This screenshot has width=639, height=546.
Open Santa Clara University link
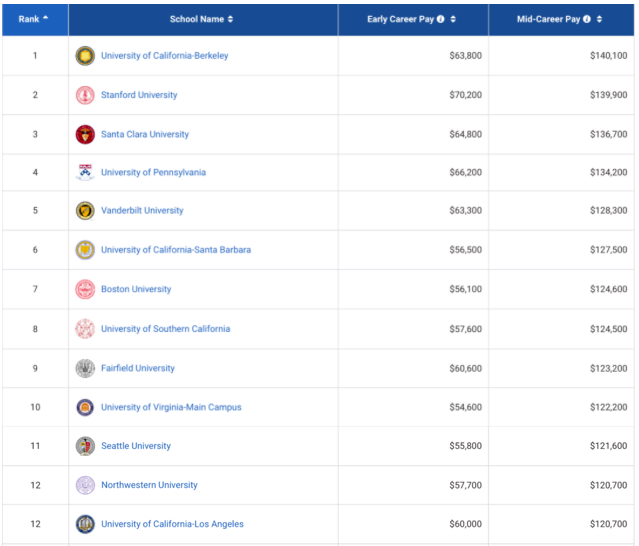pos(145,134)
